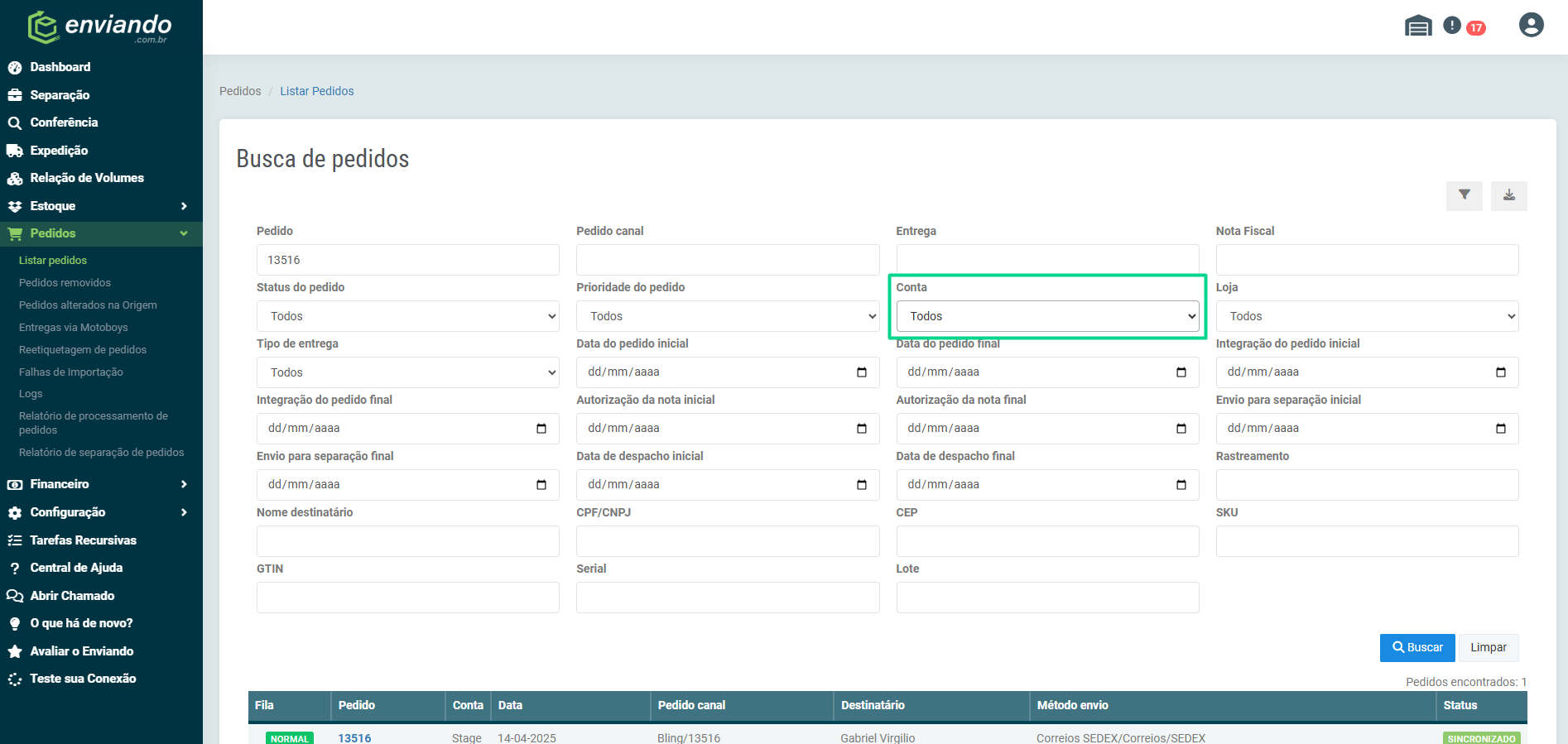1568x744 pixels.
Task: Open Pedidos removidos
Action: 65,283
